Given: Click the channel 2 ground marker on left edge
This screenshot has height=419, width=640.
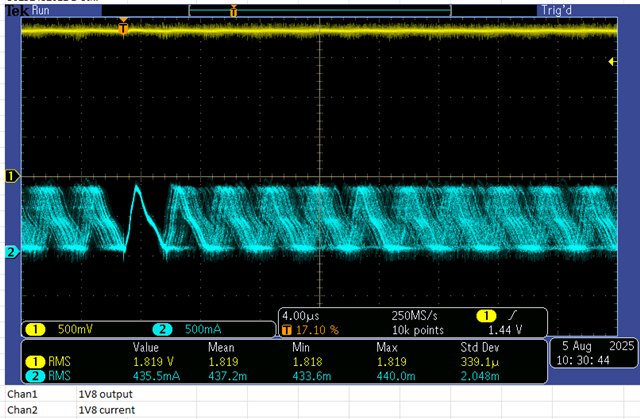Looking at the screenshot, I should coord(11,252).
